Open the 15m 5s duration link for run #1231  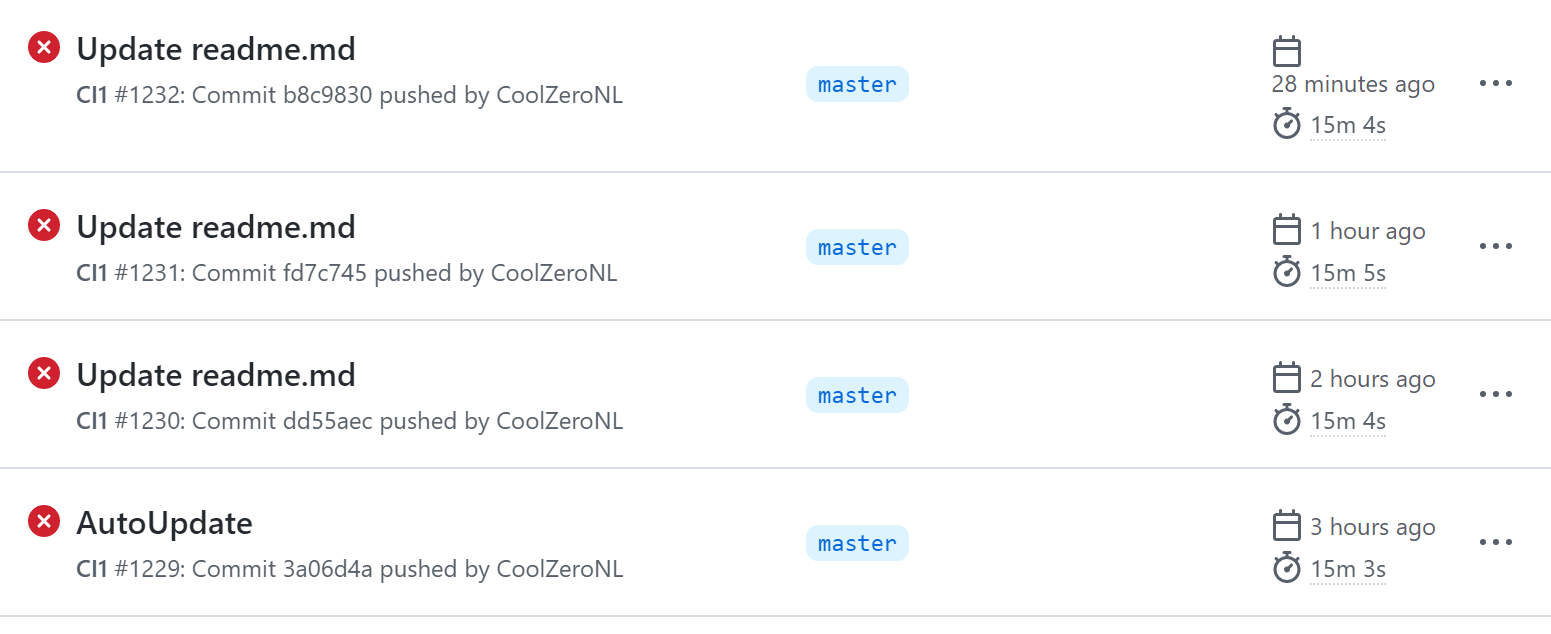[x=1348, y=272]
